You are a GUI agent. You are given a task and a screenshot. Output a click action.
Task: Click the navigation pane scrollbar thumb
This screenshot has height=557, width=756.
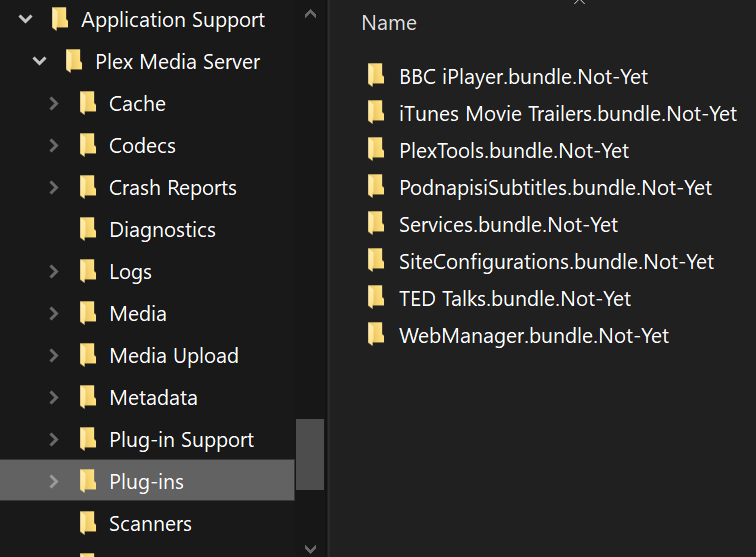tap(310, 454)
